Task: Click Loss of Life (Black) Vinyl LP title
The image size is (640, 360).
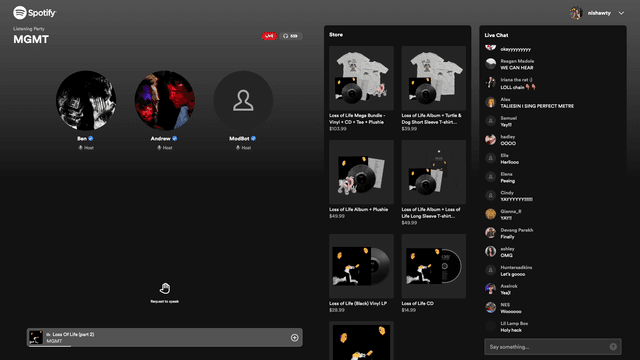Action: 358,303
